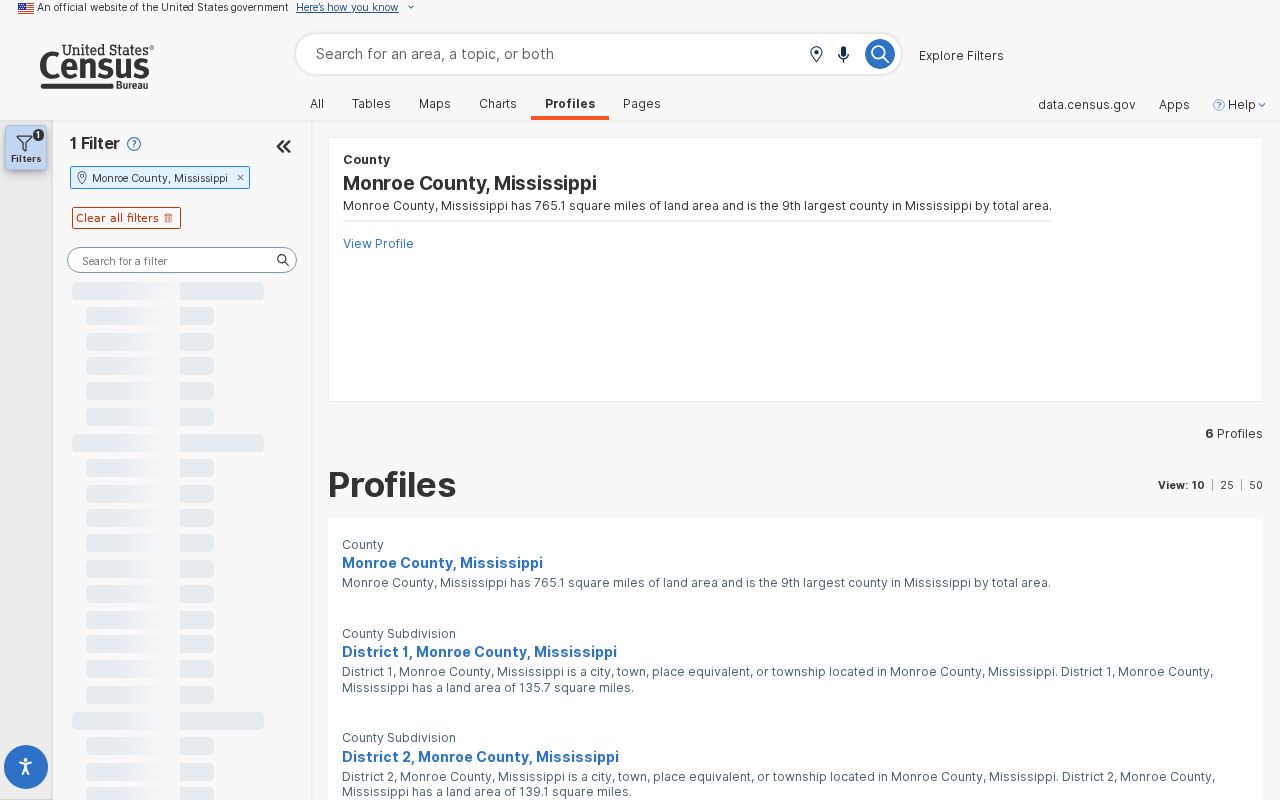Remove the Monroe County, Mississippi filter chip

240,178
